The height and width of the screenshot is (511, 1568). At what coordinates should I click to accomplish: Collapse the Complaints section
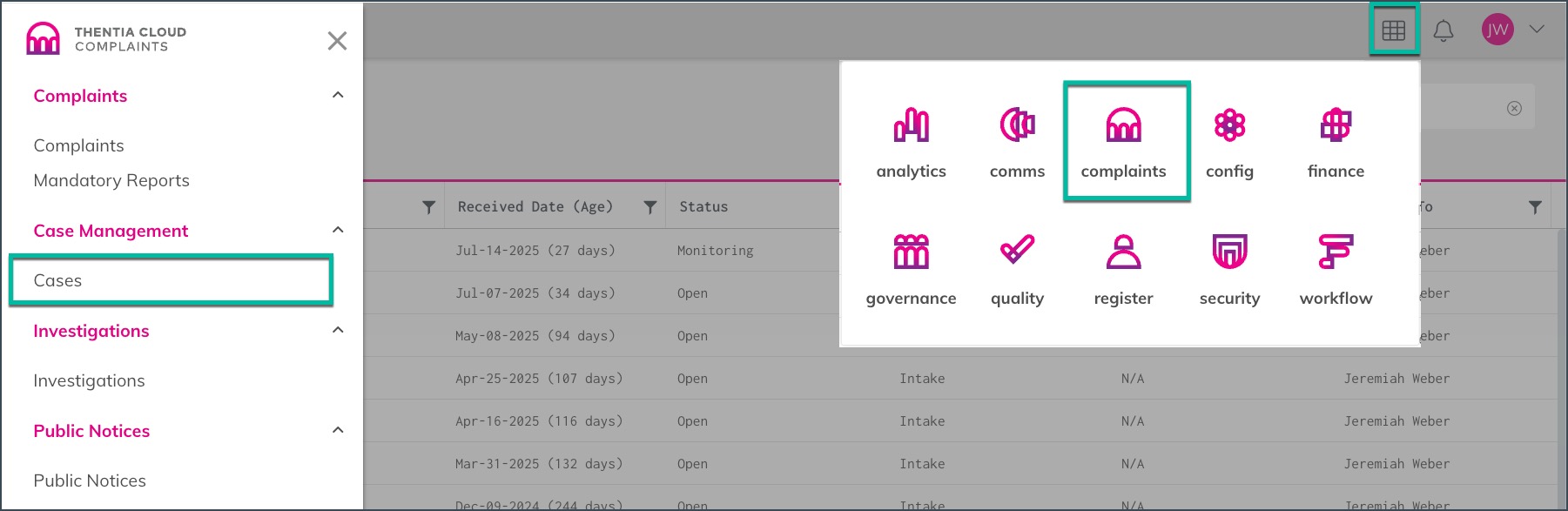[x=338, y=95]
